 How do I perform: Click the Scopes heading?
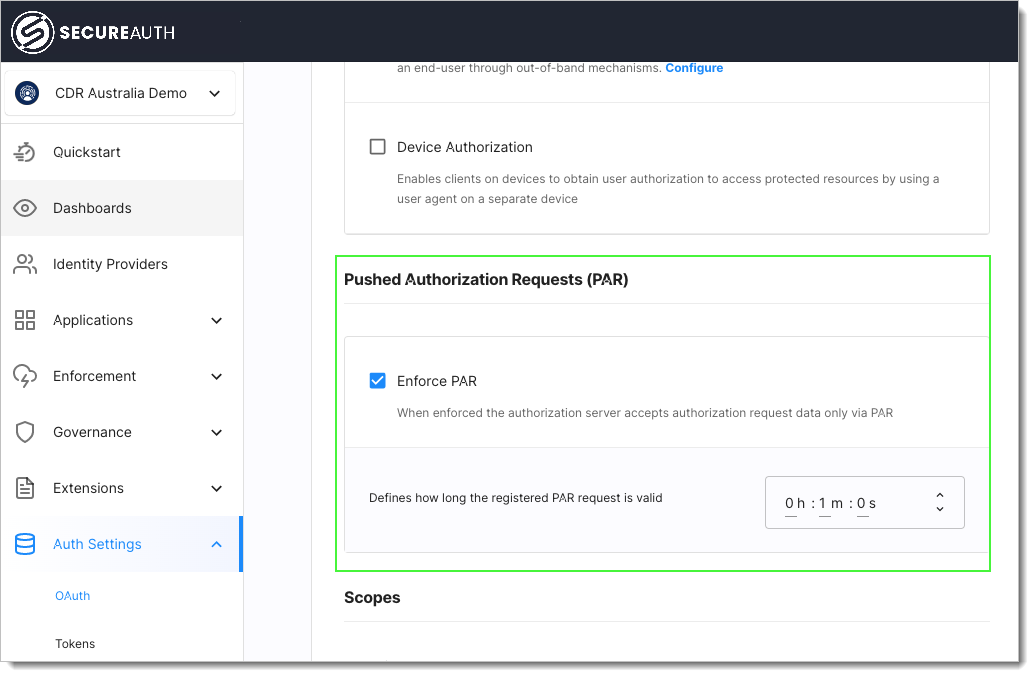[372, 598]
